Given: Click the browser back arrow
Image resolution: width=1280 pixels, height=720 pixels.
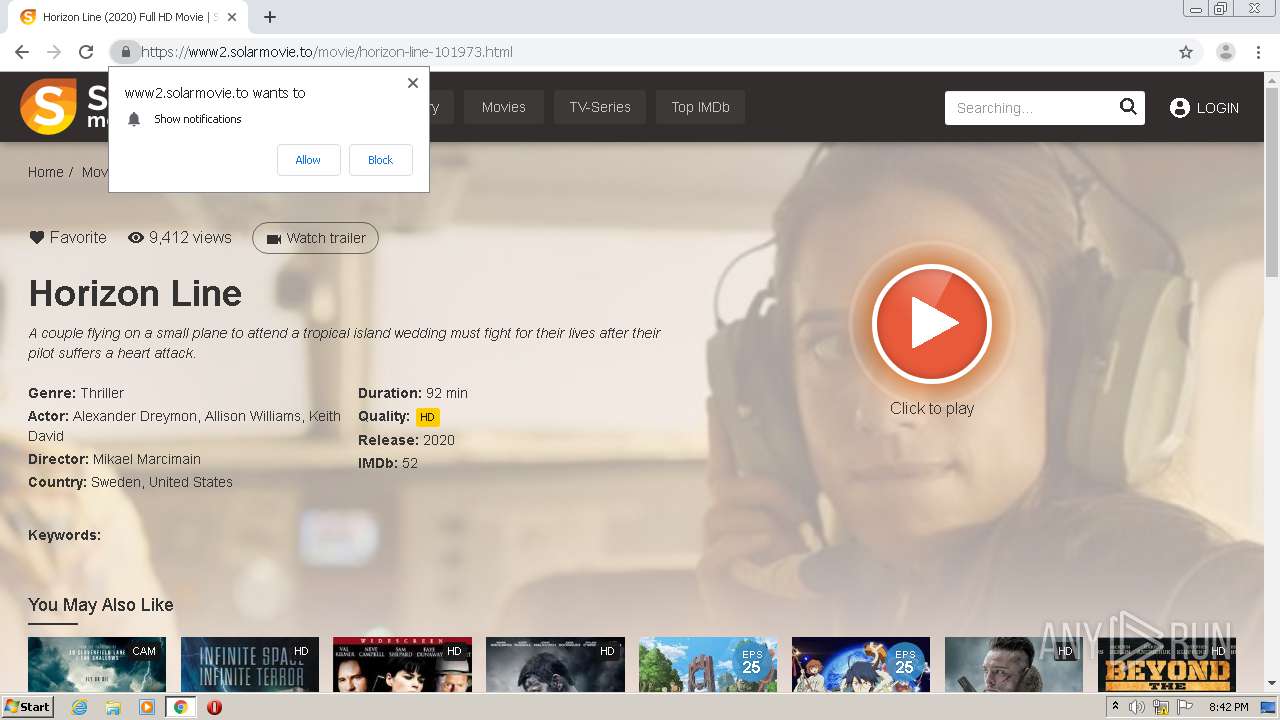Looking at the screenshot, I should [x=22, y=52].
